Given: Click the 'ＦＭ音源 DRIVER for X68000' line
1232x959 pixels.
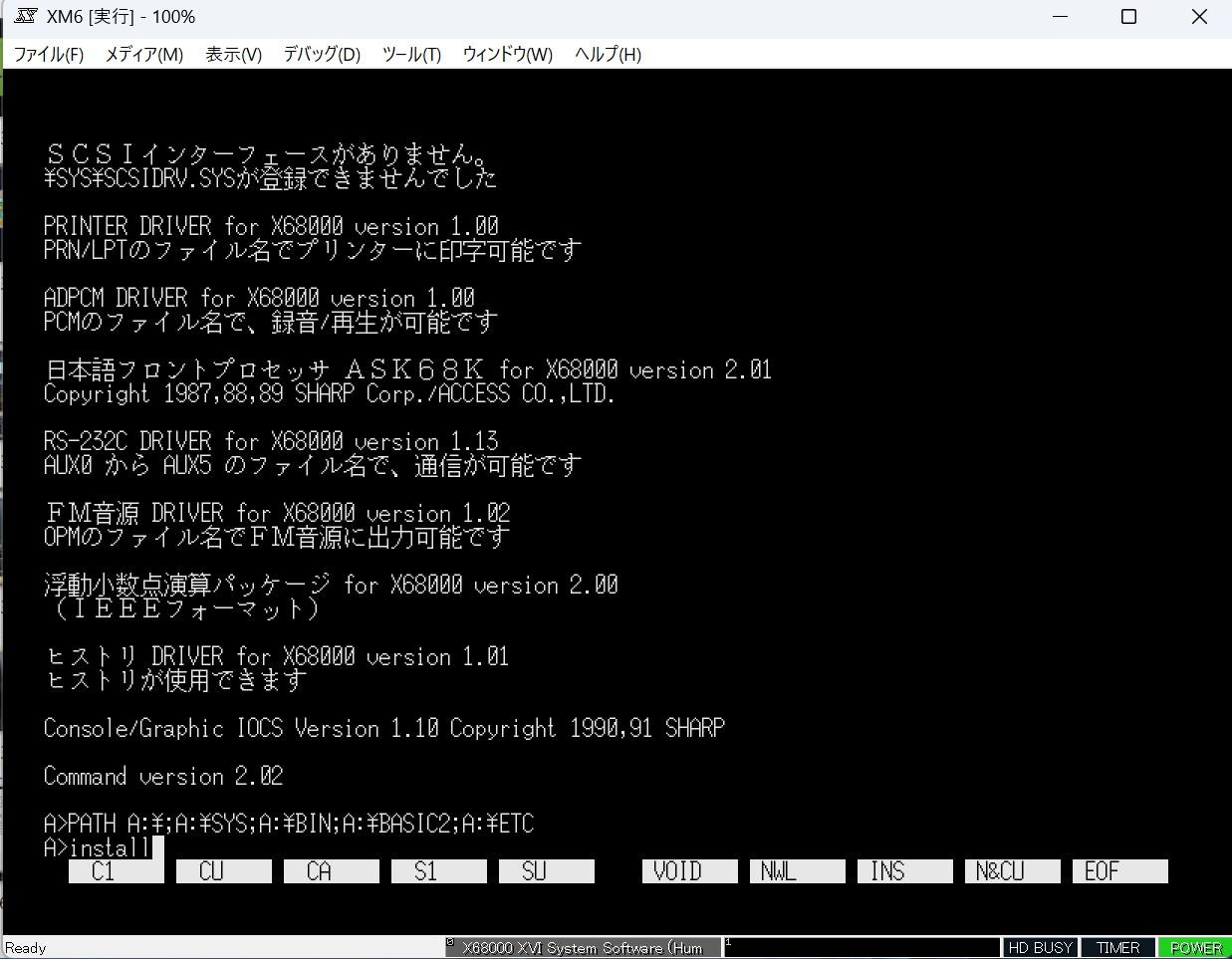Looking at the screenshot, I should (277, 513).
